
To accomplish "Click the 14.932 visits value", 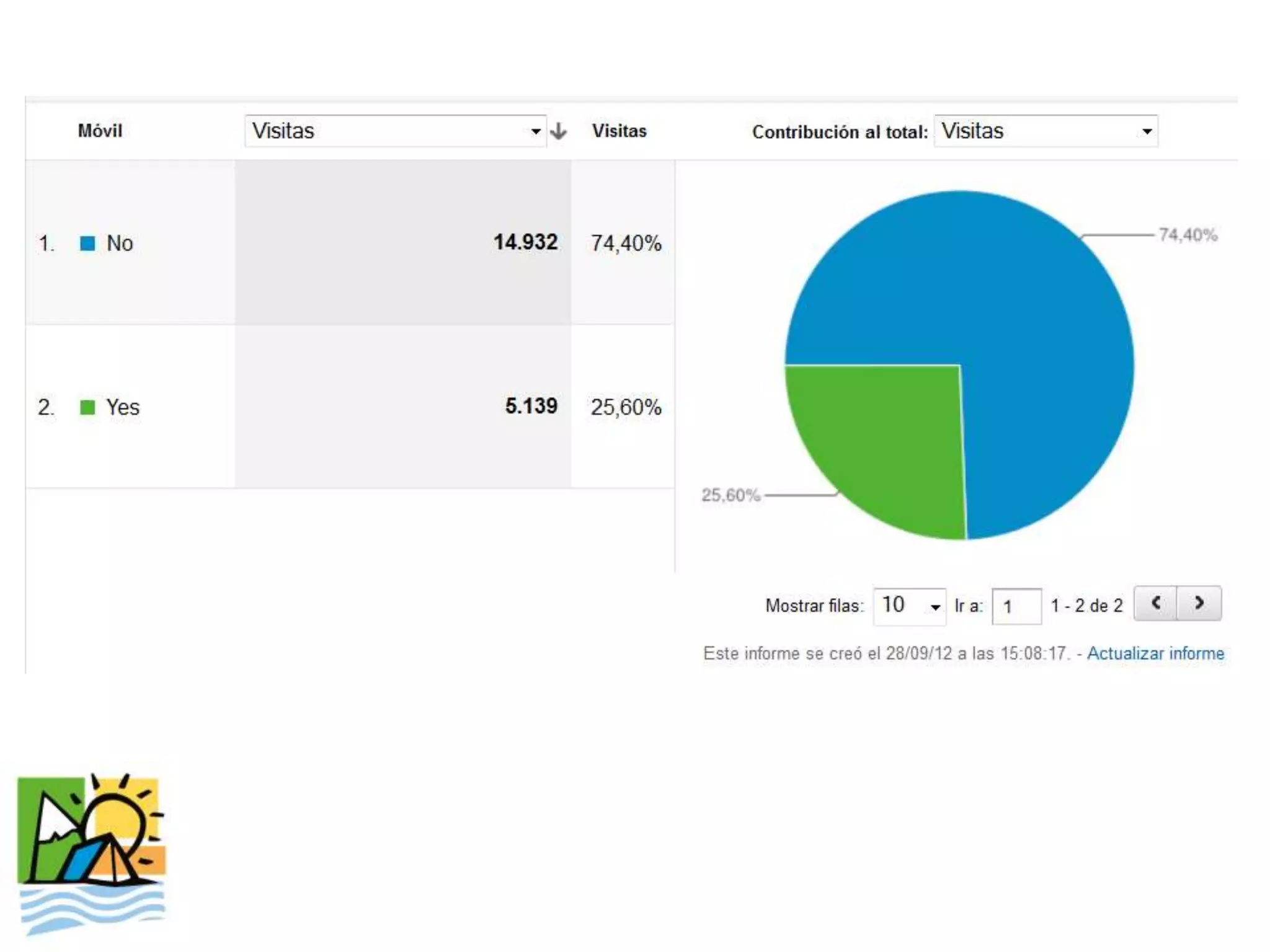I will [525, 242].
